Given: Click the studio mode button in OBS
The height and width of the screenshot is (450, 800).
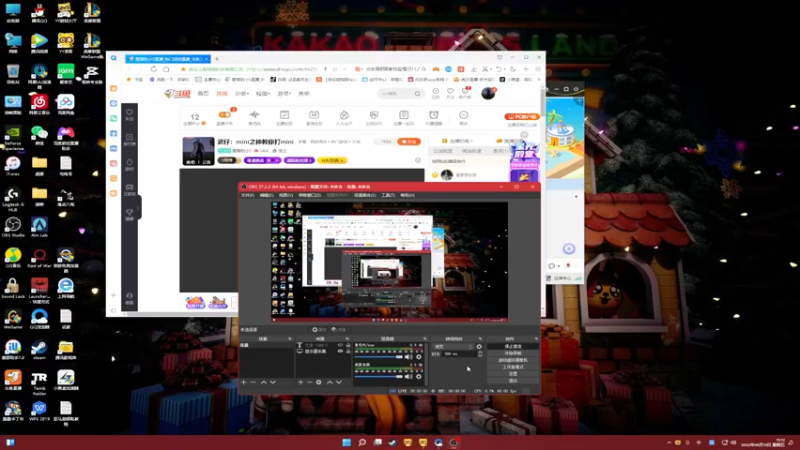Looking at the screenshot, I should (513, 367).
